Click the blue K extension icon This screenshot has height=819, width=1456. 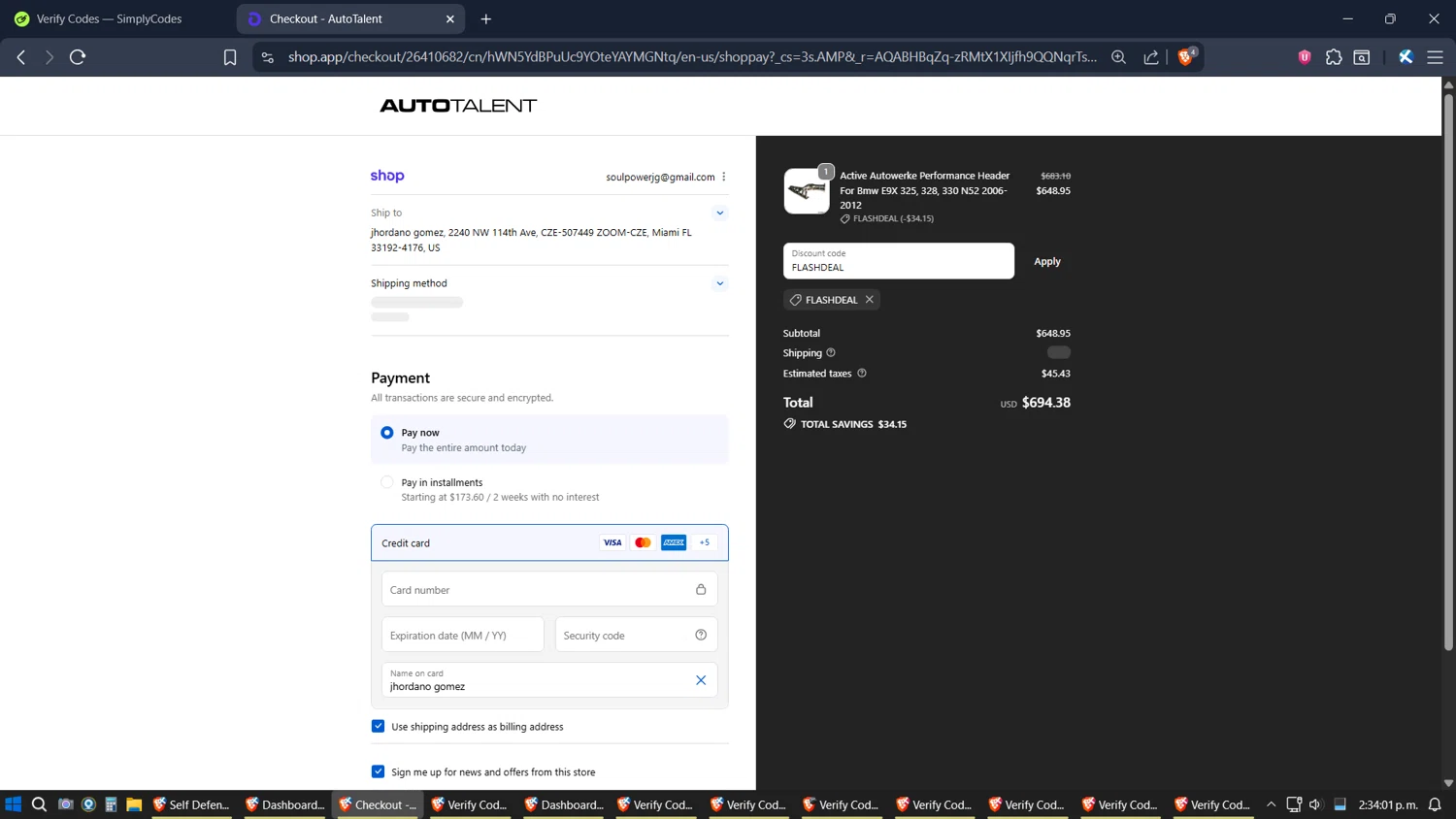(x=1406, y=57)
